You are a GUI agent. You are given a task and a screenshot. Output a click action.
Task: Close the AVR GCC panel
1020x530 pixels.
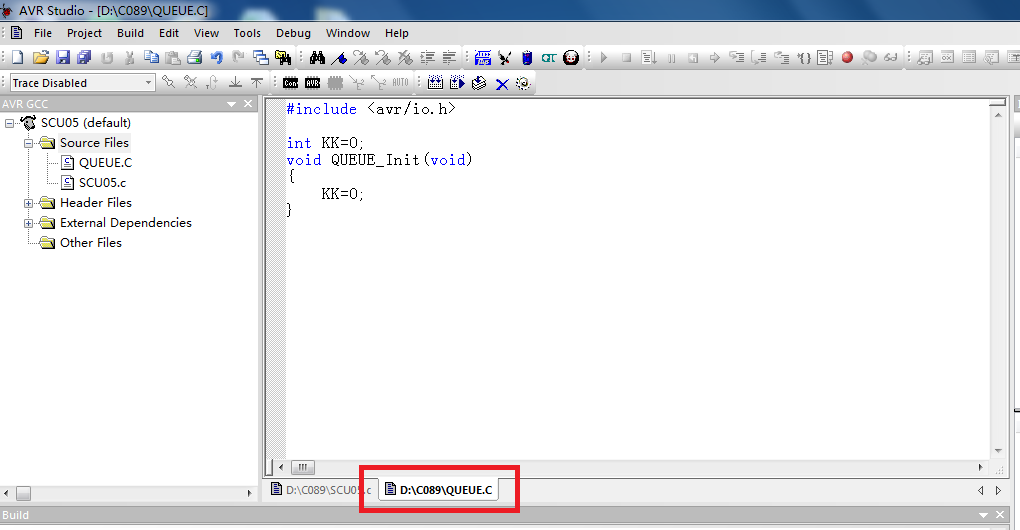[248, 104]
